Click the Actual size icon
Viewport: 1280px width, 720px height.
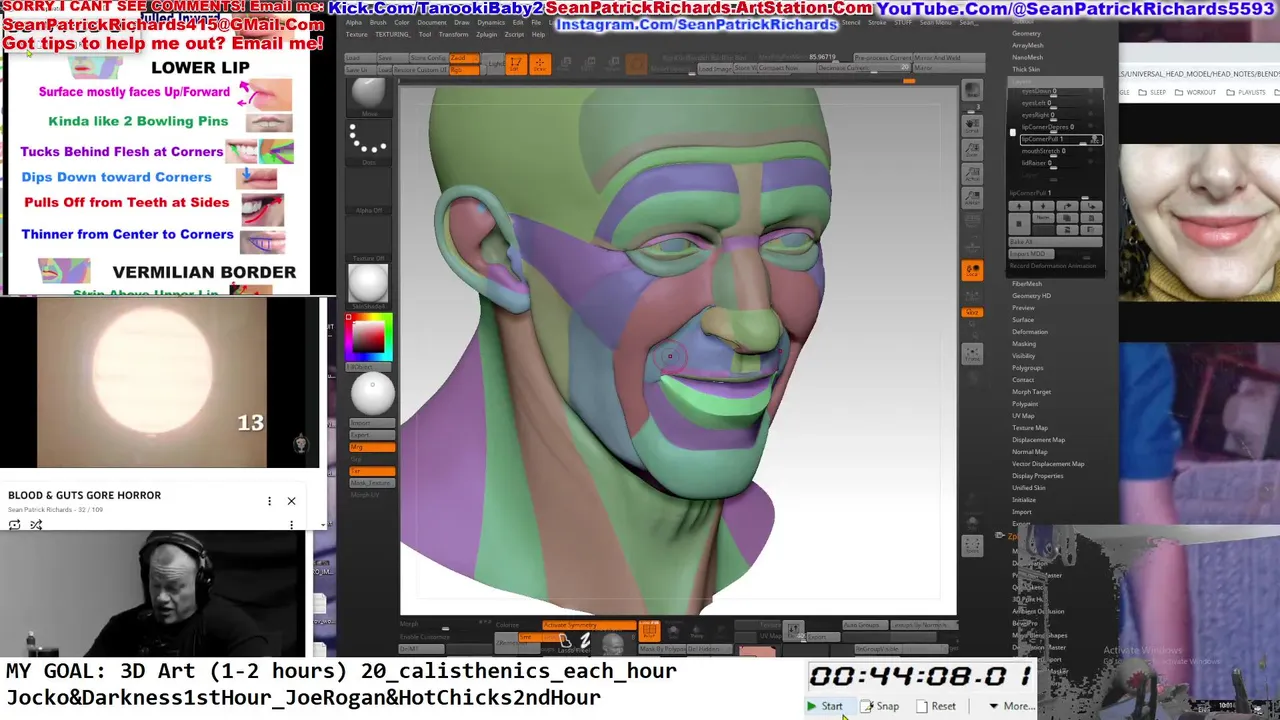click(972, 172)
